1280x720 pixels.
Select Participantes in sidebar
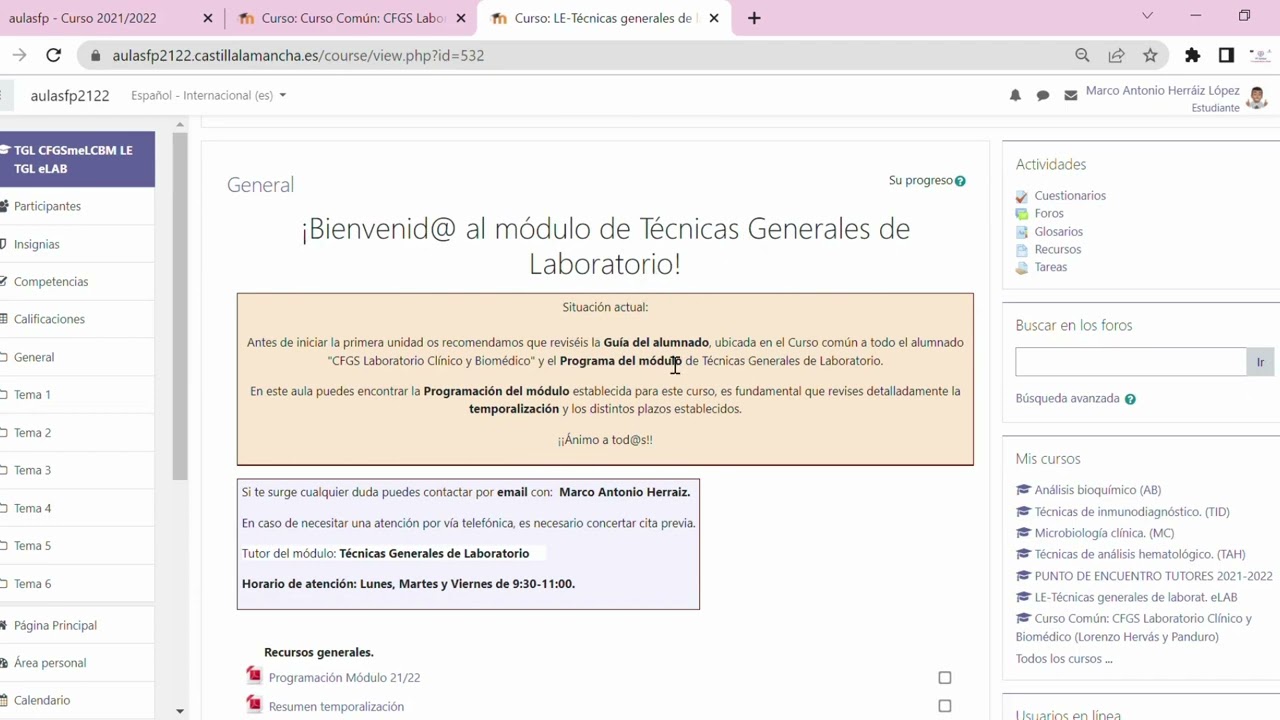click(x=47, y=206)
